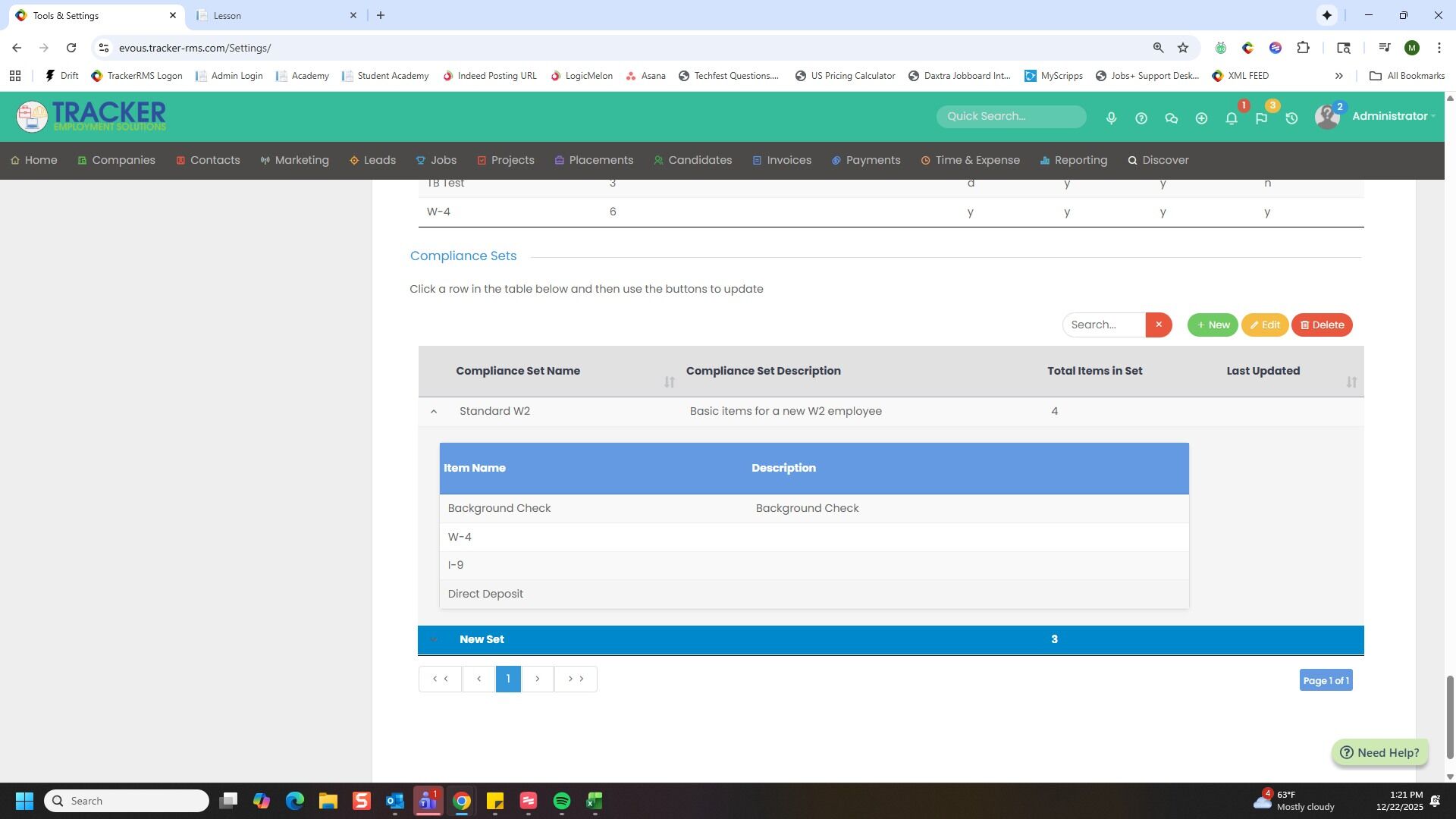Sort by Compliance Set Name column arrows
Viewport: 1456px width, 819px height.
click(669, 382)
